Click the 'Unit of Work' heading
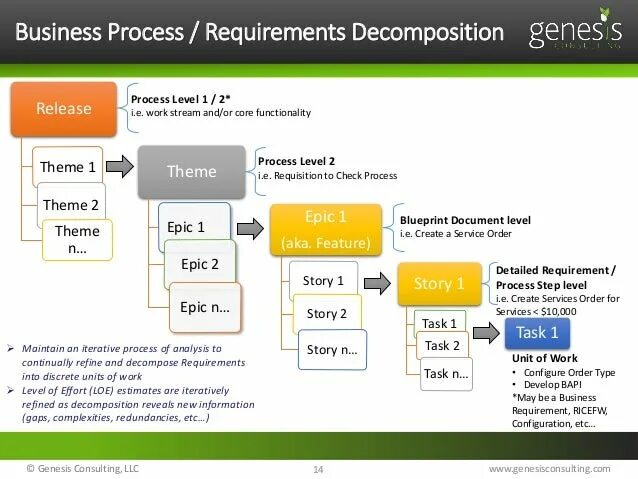Screen dimensions: 638x479 tap(545, 359)
